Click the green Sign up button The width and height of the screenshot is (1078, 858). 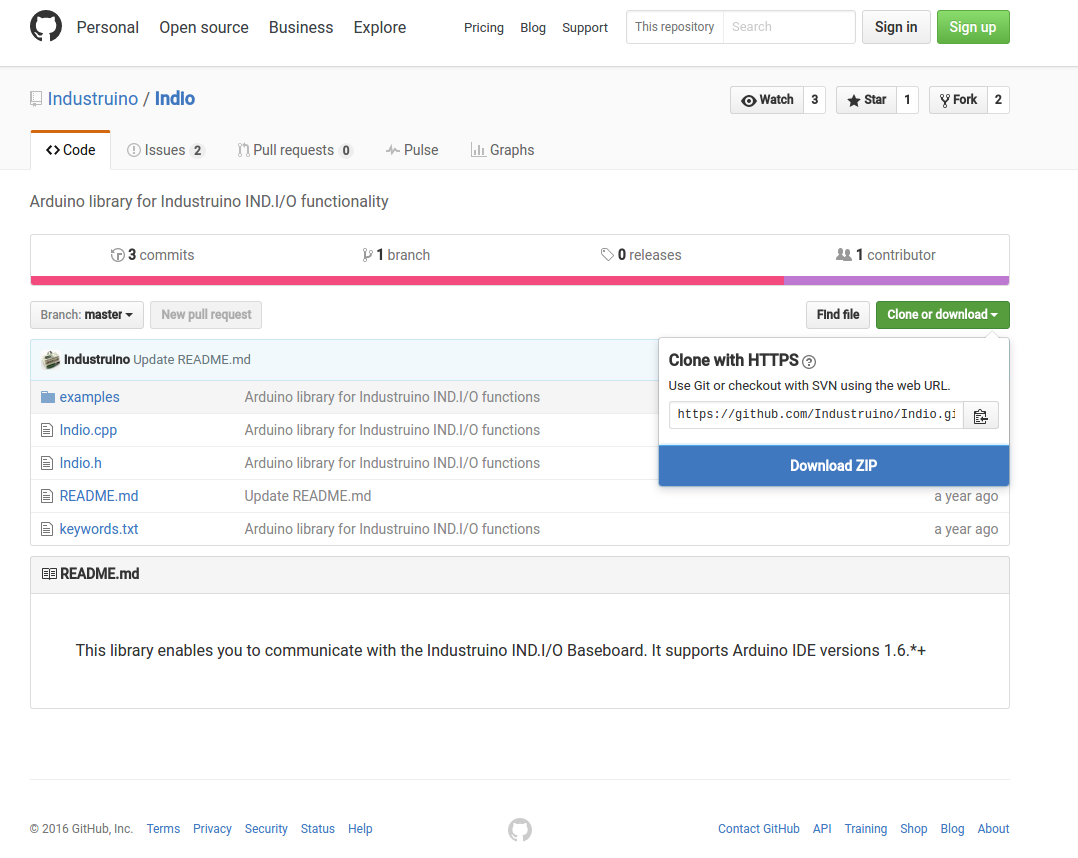coord(973,27)
